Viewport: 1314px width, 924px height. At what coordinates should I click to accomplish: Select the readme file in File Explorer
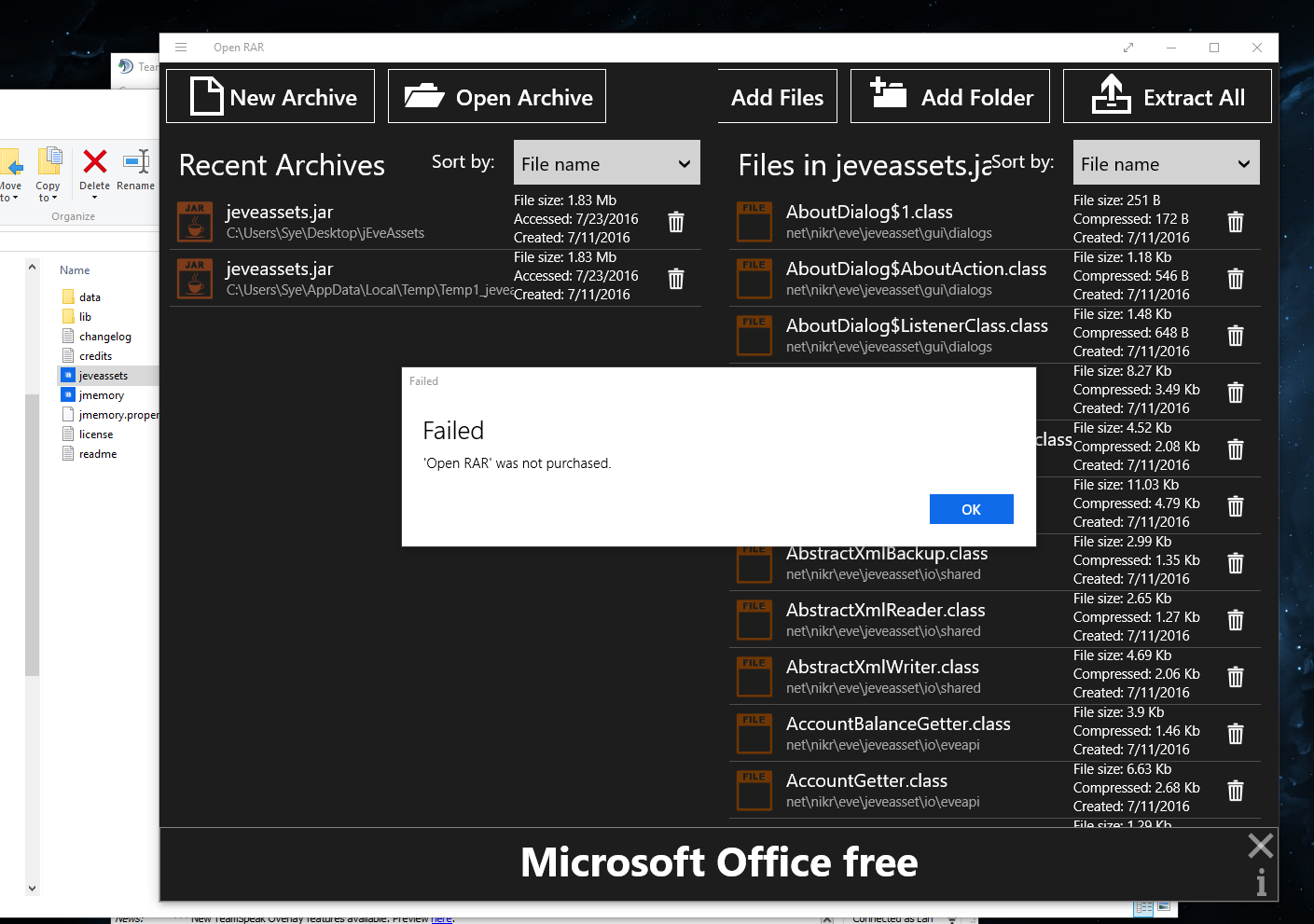(x=97, y=454)
